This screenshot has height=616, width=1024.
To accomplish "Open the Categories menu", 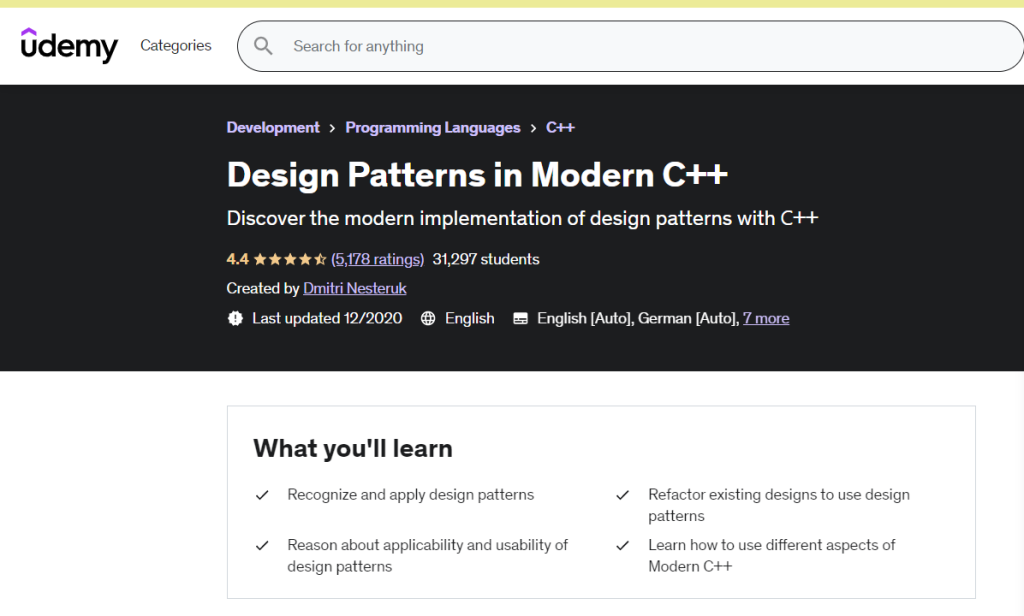I will pos(175,46).
